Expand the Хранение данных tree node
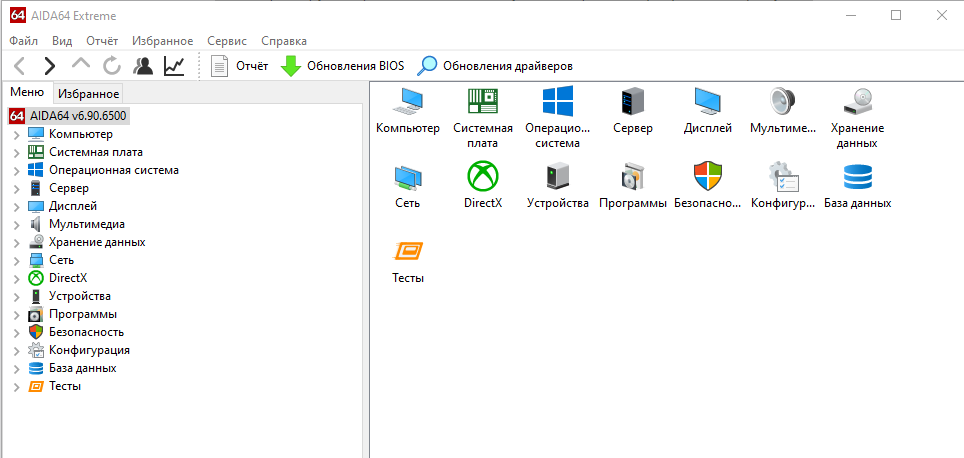The height and width of the screenshot is (458, 964). point(17,242)
